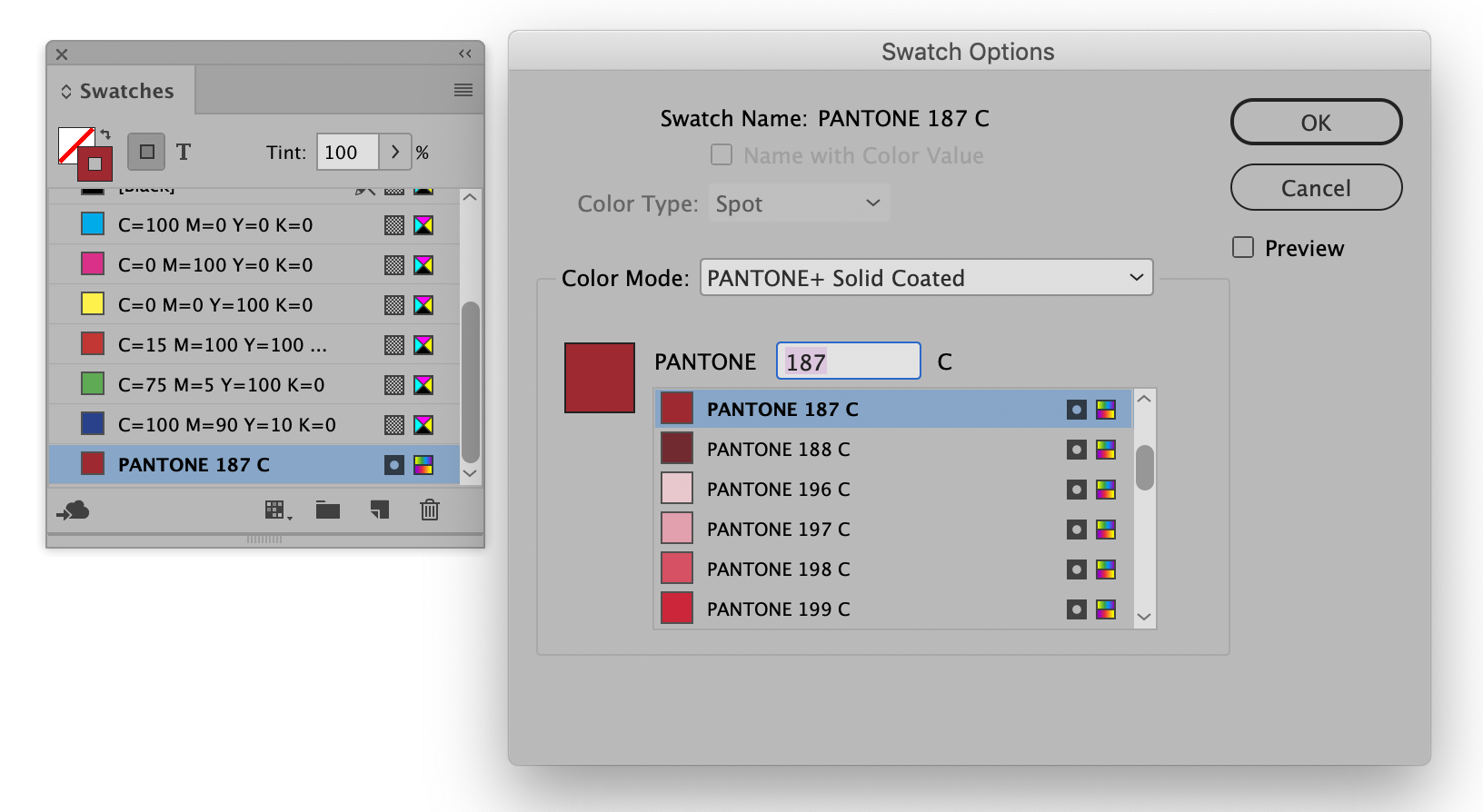1483x812 pixels.
Task: Click the New Swatch icon
Action: point(380,510)
